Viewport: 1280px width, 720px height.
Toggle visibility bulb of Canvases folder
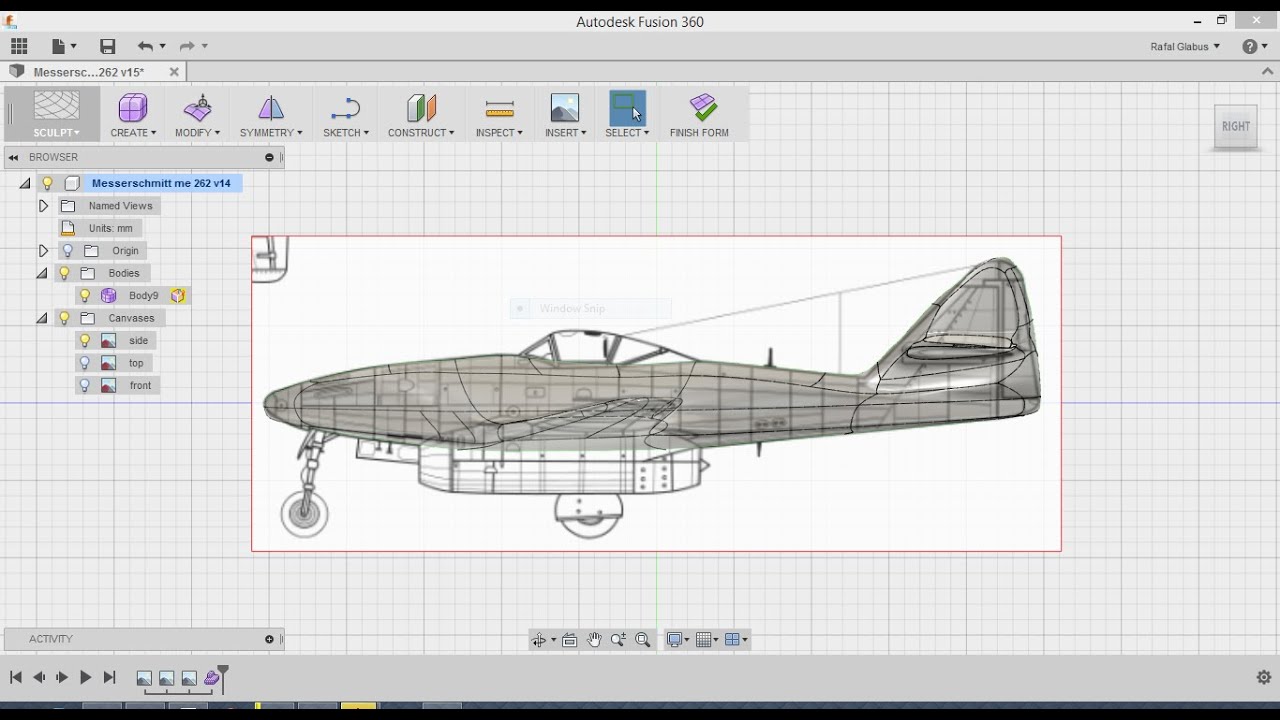pyautogui.click(x=64, y=318)
